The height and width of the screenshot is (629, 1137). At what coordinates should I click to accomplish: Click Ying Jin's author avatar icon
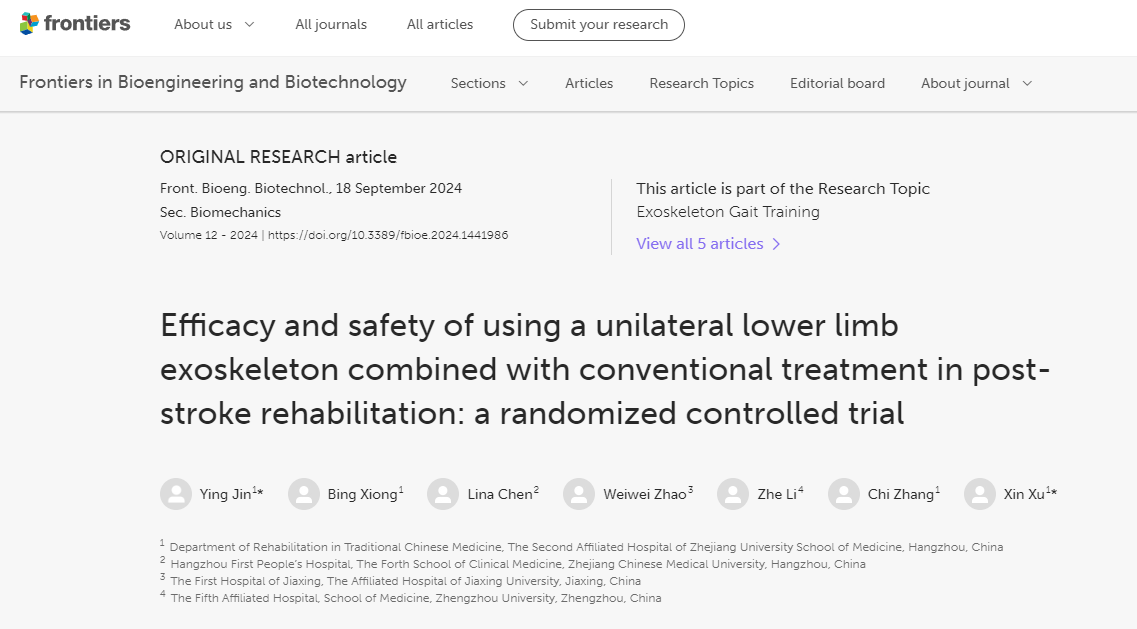click(176, 494)
